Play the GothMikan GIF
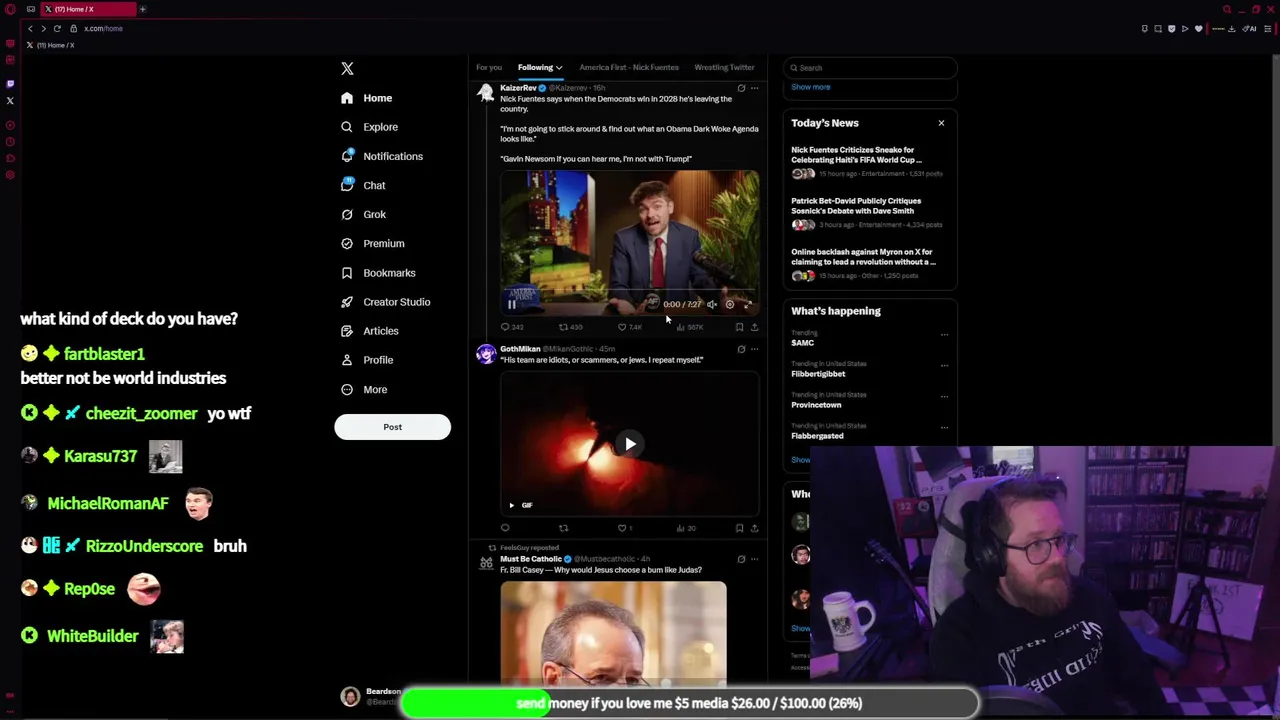Viewport: 1280px width, 720px height. 630,444
